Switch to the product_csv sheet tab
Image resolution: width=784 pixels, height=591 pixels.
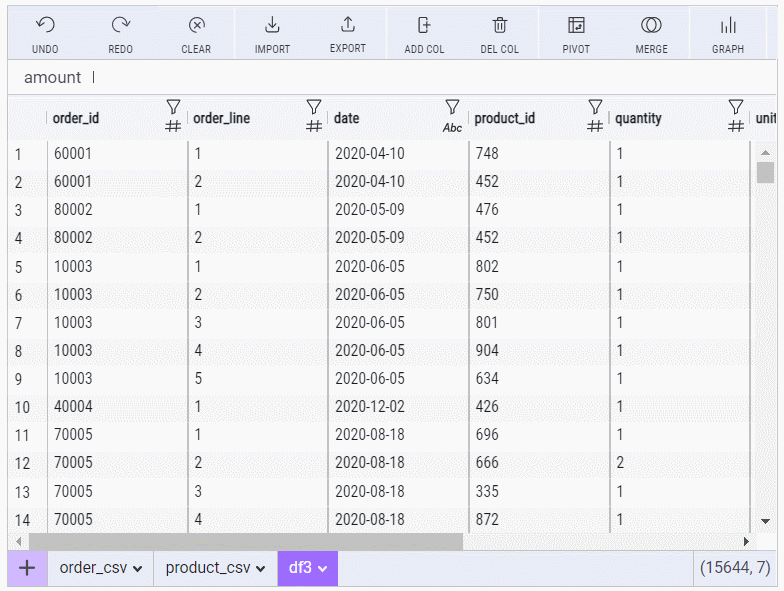tap(214, 568)
